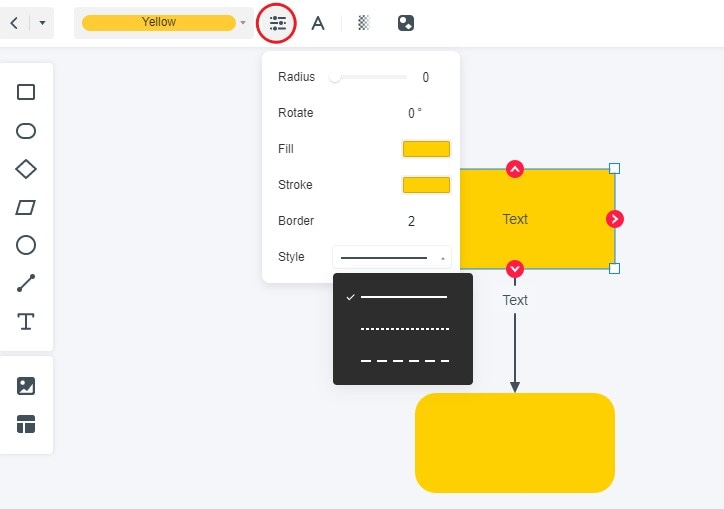This screenshot has width=724, height=509.
Task: Open the layout templates icon
Action: (x=26, y=424)
